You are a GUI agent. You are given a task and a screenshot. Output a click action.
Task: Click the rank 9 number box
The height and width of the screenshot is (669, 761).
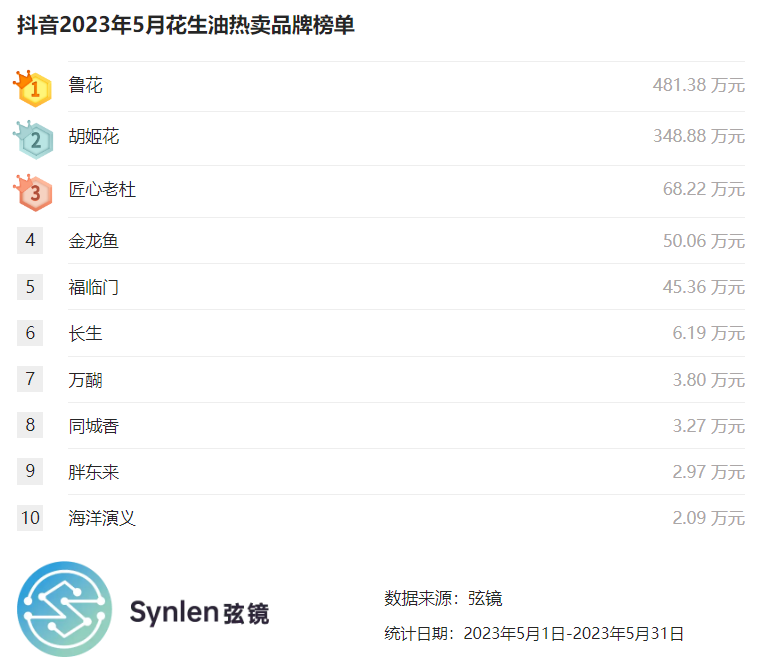tap(30, 471)
